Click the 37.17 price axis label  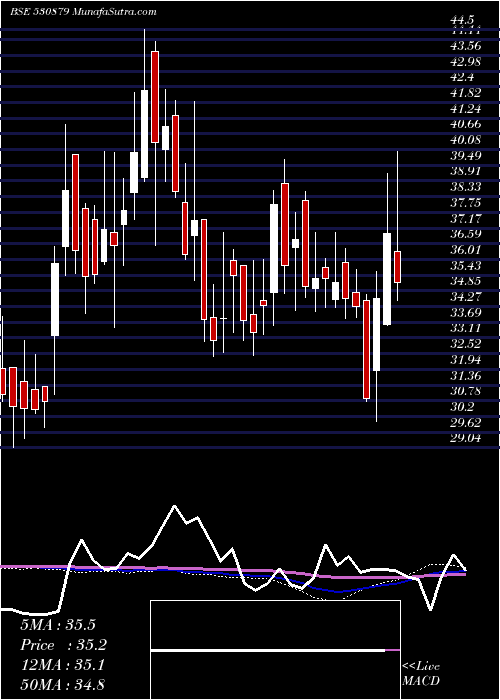point(465,218)
